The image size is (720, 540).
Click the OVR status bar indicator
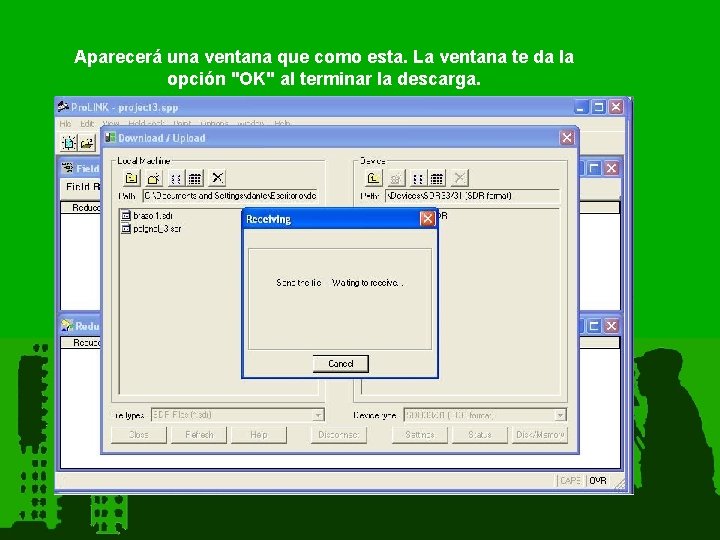(598, 480)
